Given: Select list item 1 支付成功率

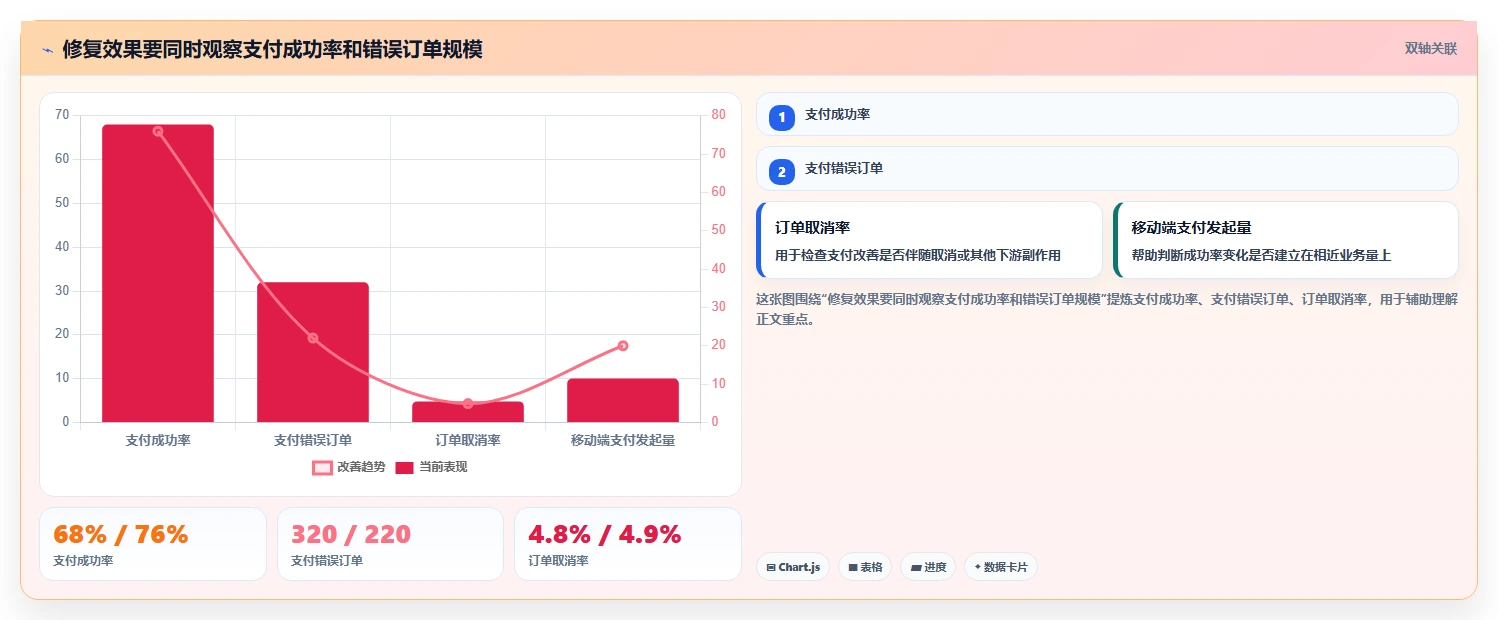Looking at the screenshot, I should (1107, 114).
